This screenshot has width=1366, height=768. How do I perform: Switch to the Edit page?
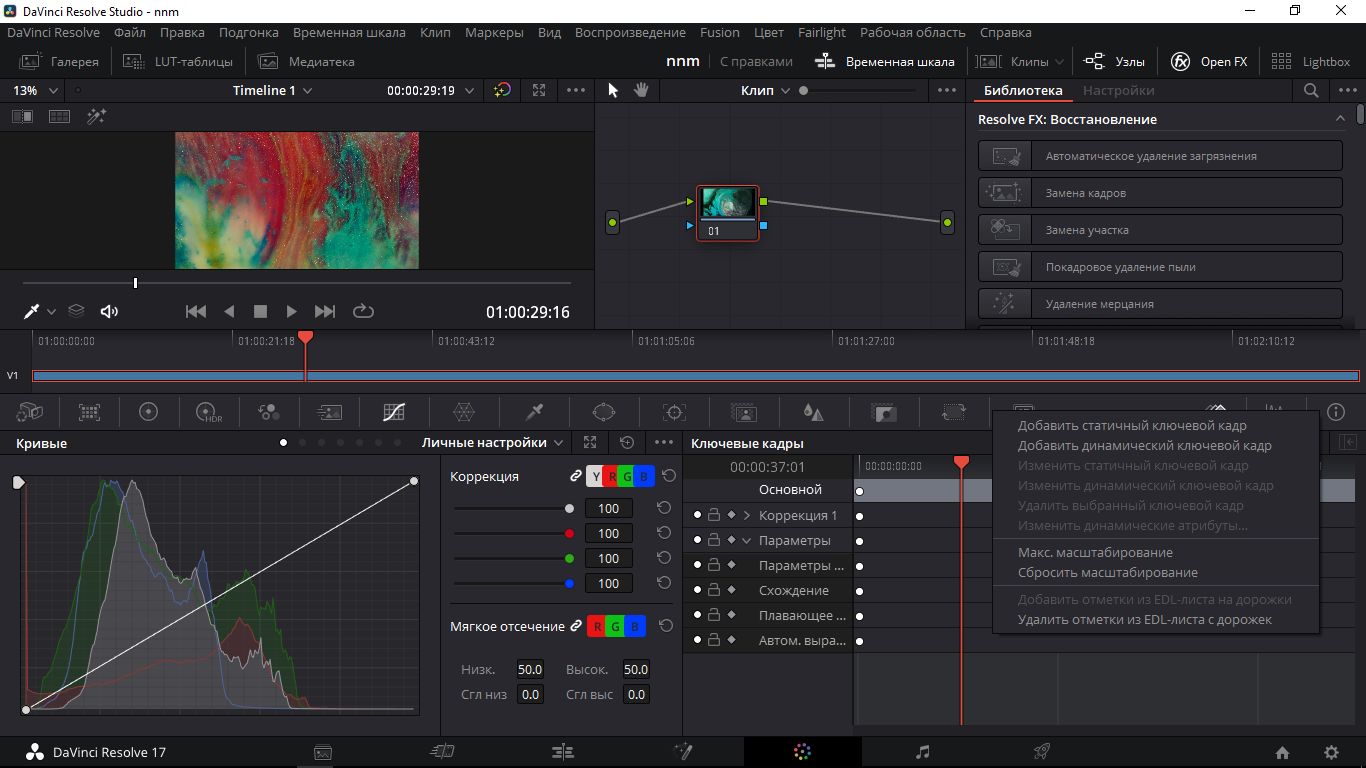coord(563,752)
